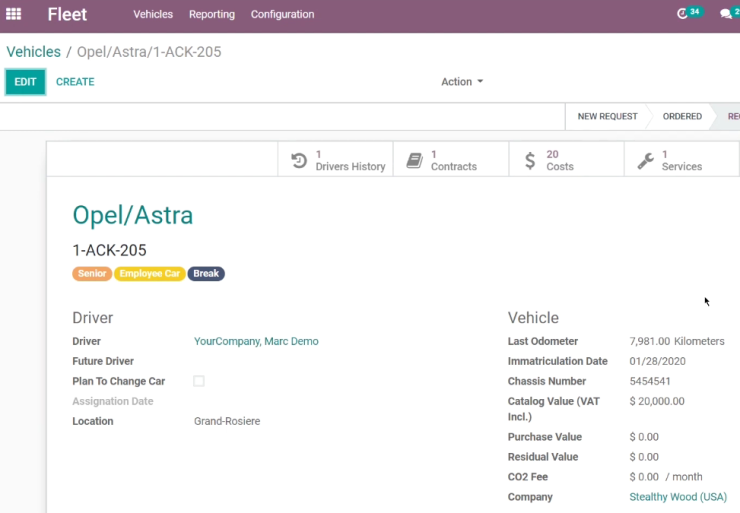Select the ORDERED status stage

682,117
